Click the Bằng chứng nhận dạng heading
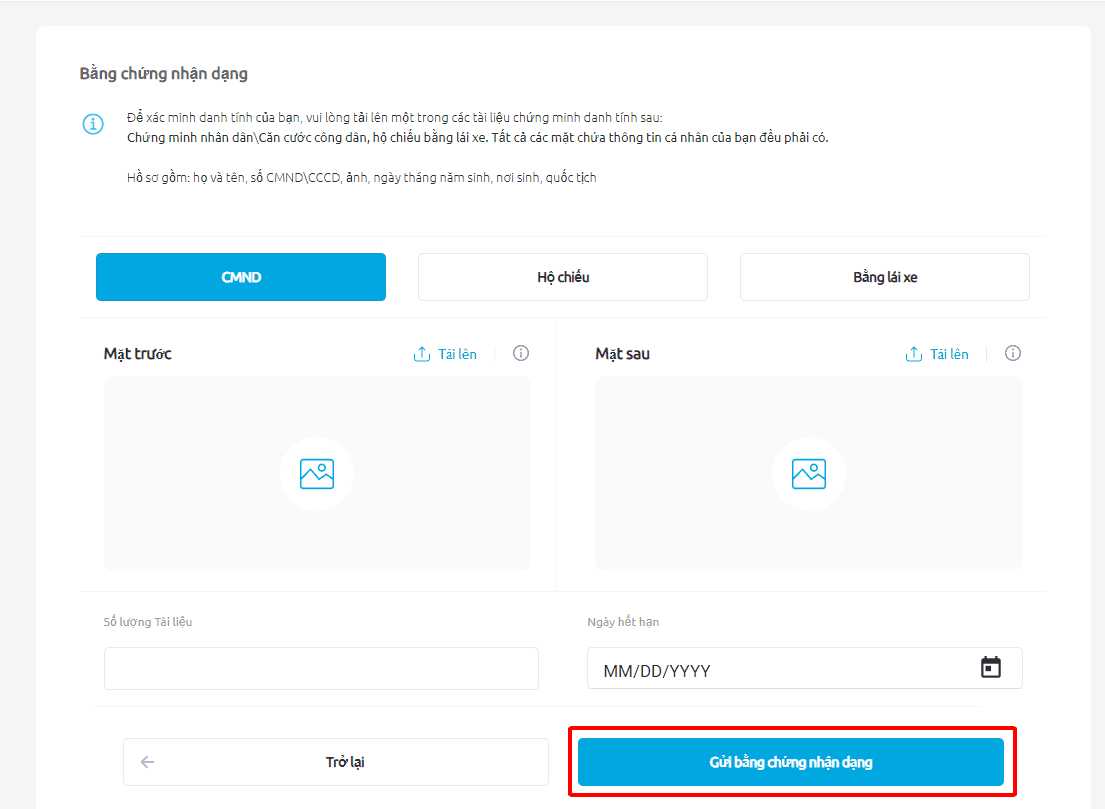 click(163, 73)
